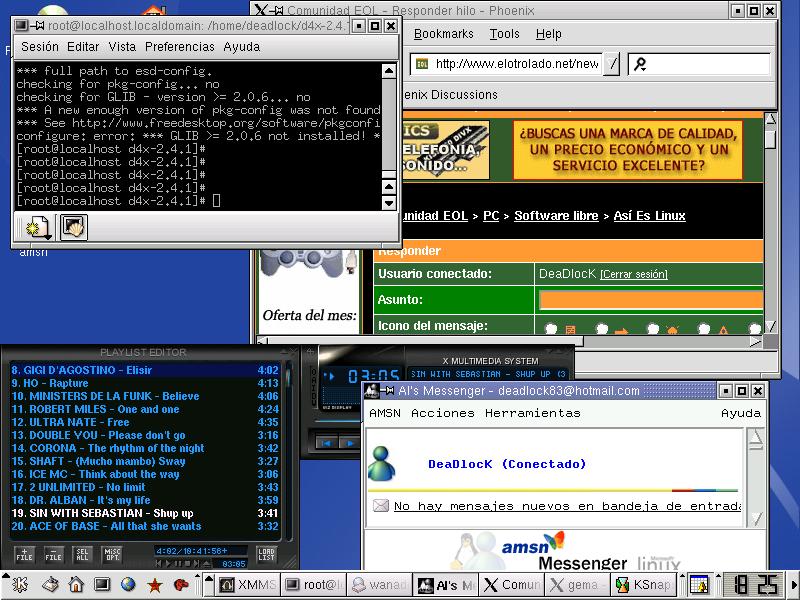Click the second icon in Konsole's bottom toolbar
The image size is (800, 600).
point(74,227)
